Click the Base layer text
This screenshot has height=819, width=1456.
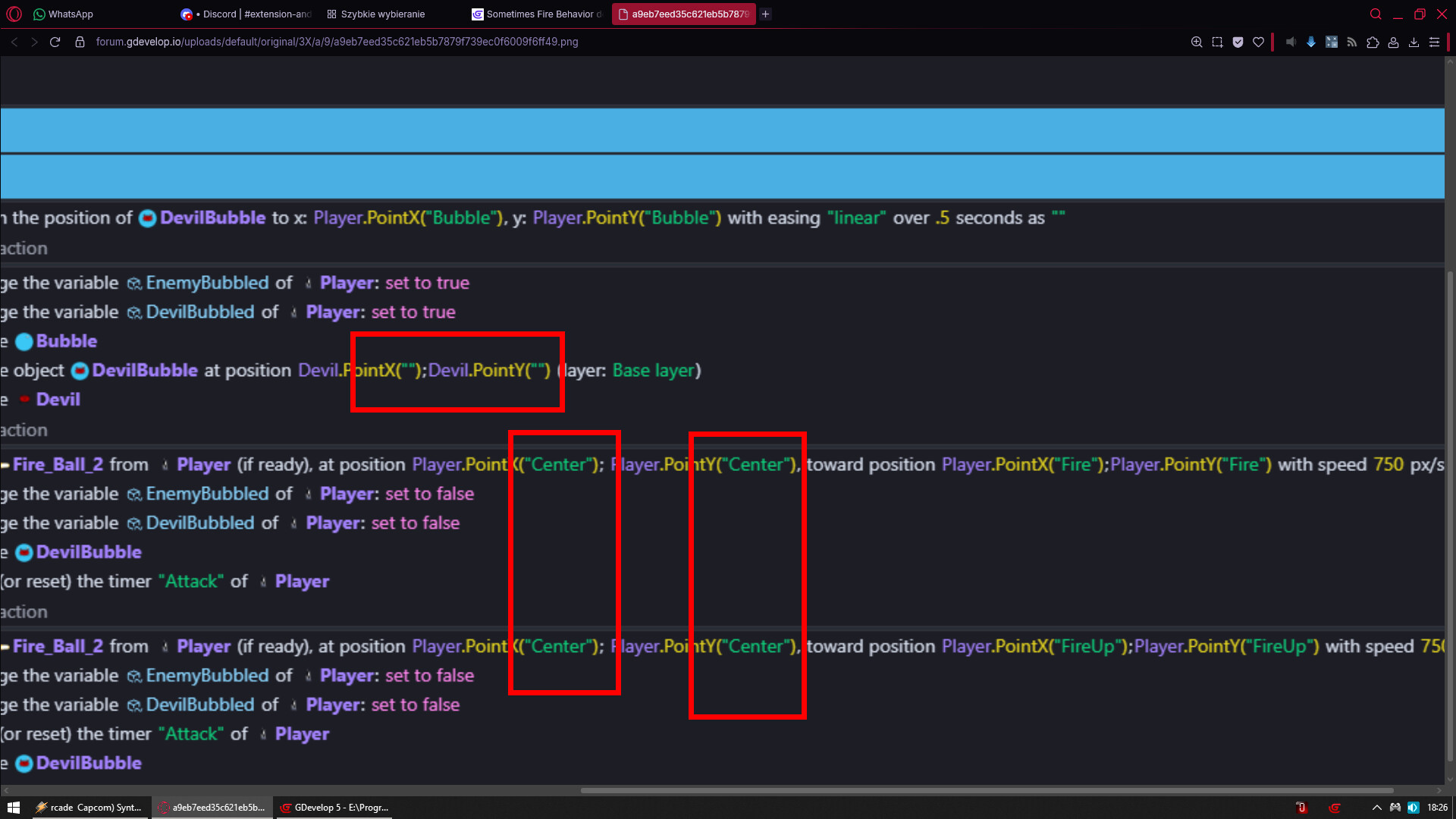(x=653, y=371)
